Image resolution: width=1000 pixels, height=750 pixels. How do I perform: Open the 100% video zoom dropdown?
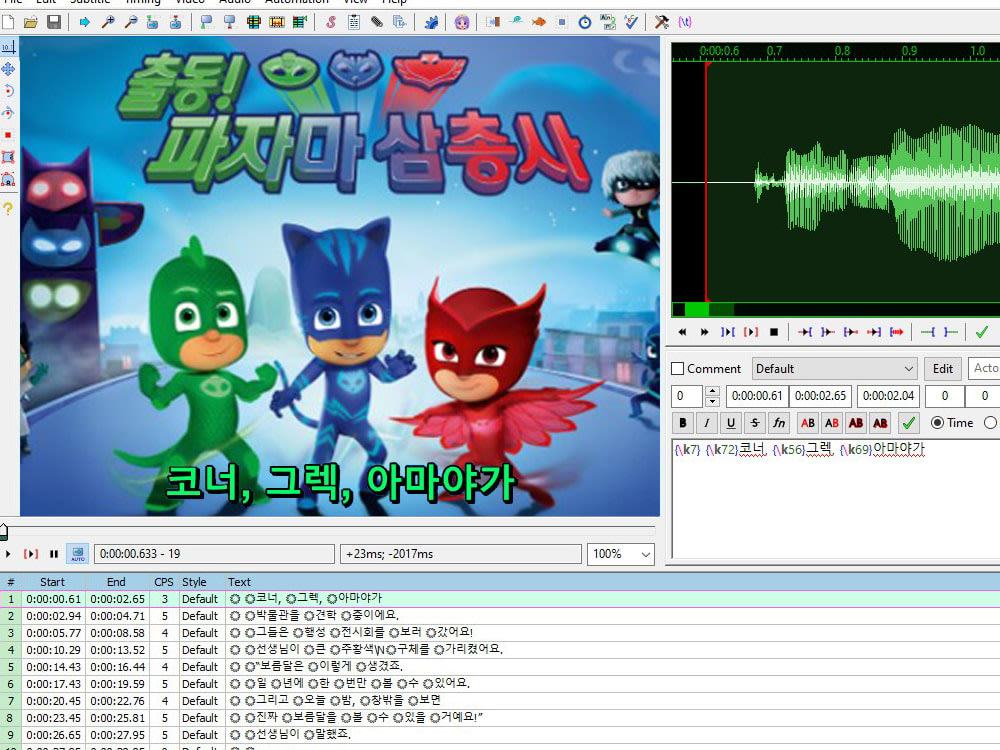click(621, 554)
